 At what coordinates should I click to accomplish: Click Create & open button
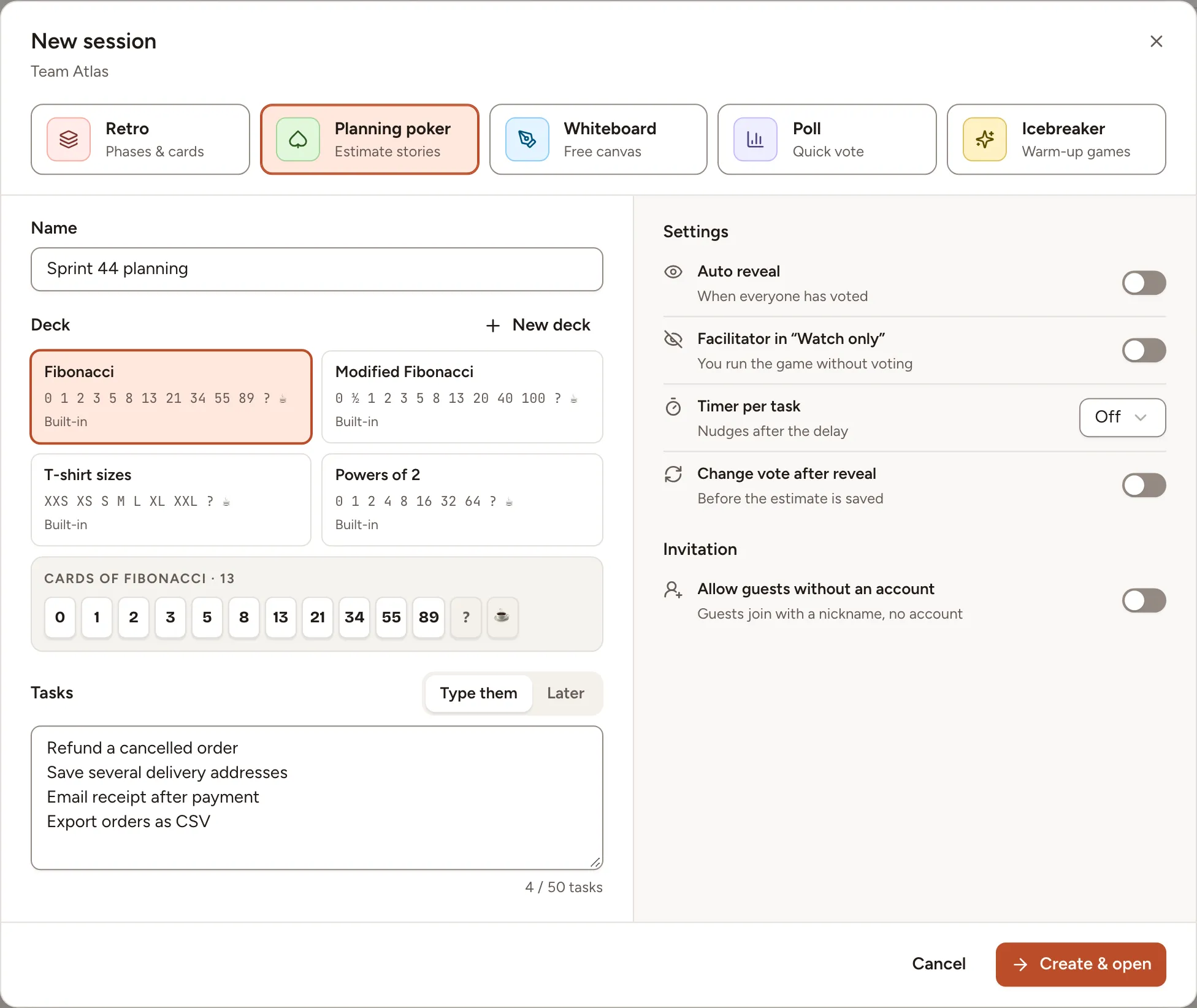point(1081,964)
